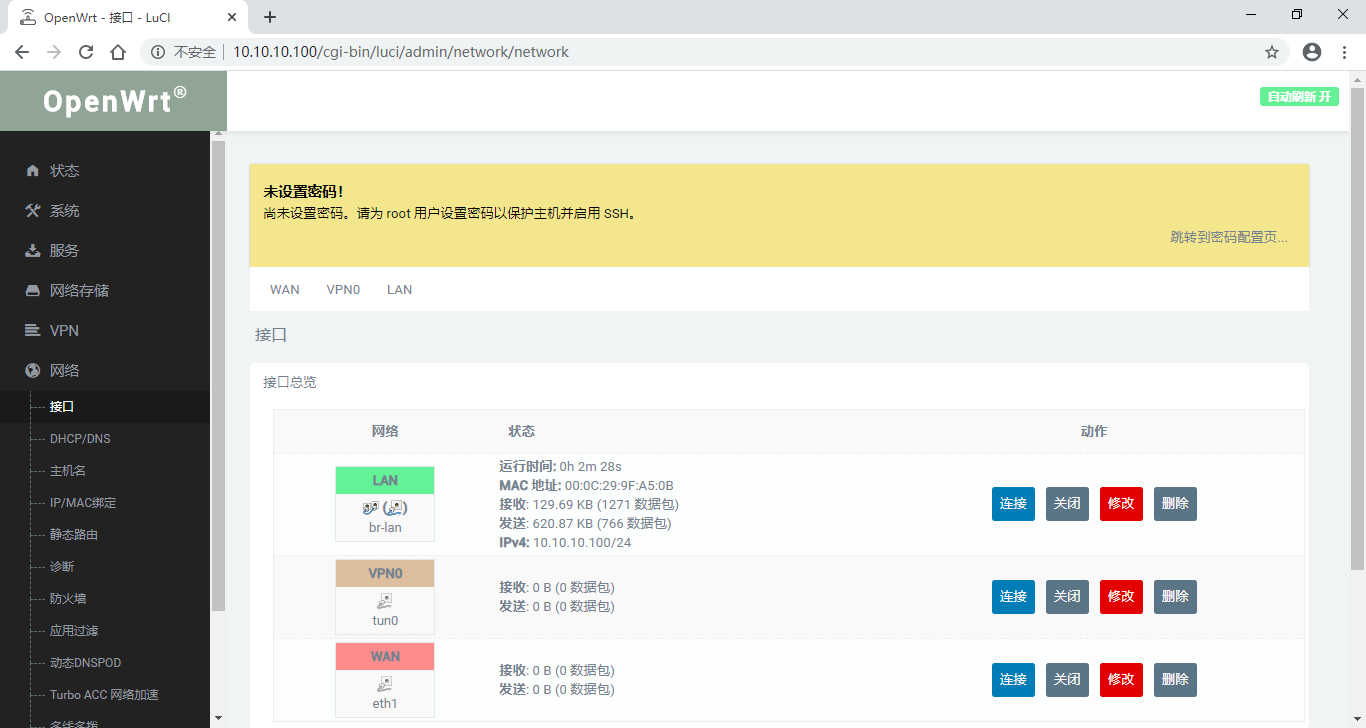
Task: Click 删除 button for VPN0
Action: tap(1175, 597)
